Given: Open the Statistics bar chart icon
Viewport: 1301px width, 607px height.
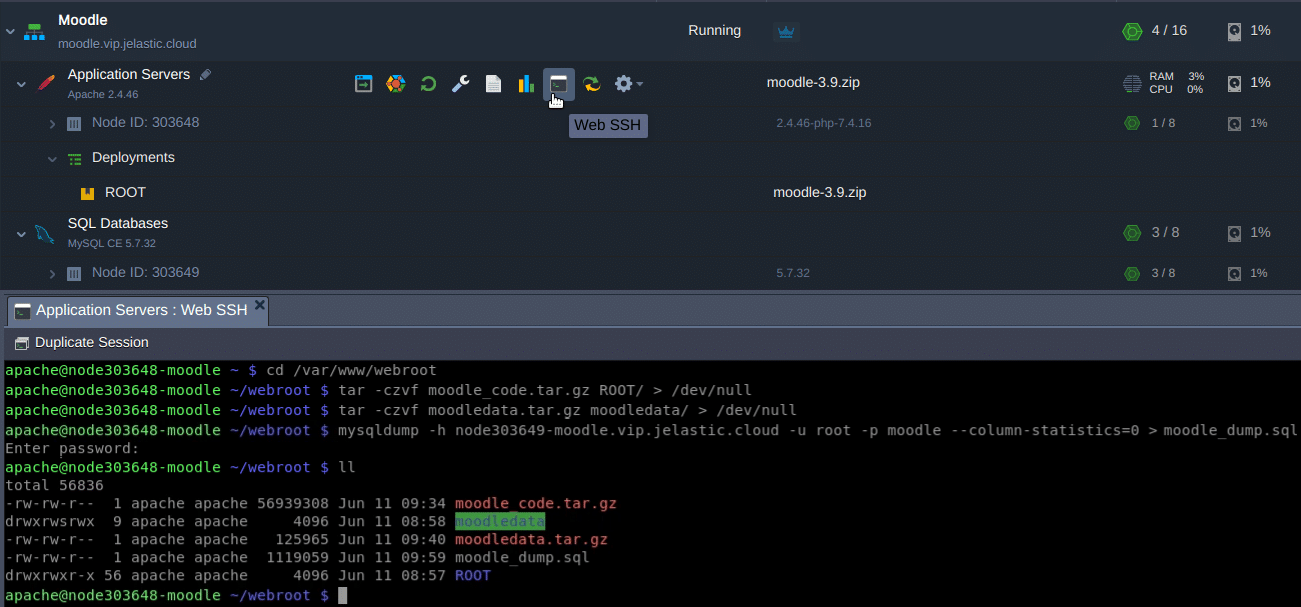Looking at the screenshot, I should tap(525, 84).
